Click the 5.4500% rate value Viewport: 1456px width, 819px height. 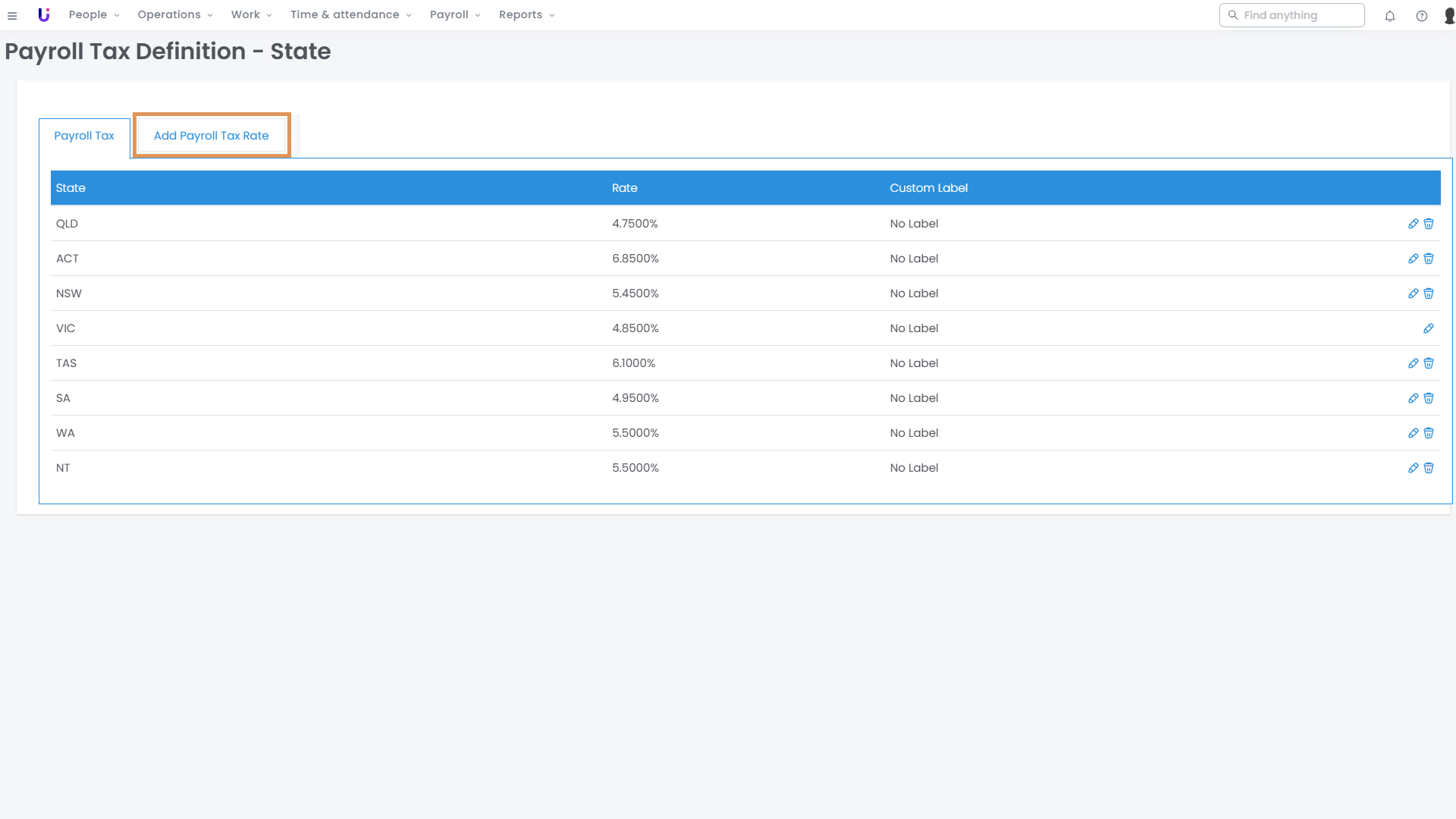(x=635, y=293)
